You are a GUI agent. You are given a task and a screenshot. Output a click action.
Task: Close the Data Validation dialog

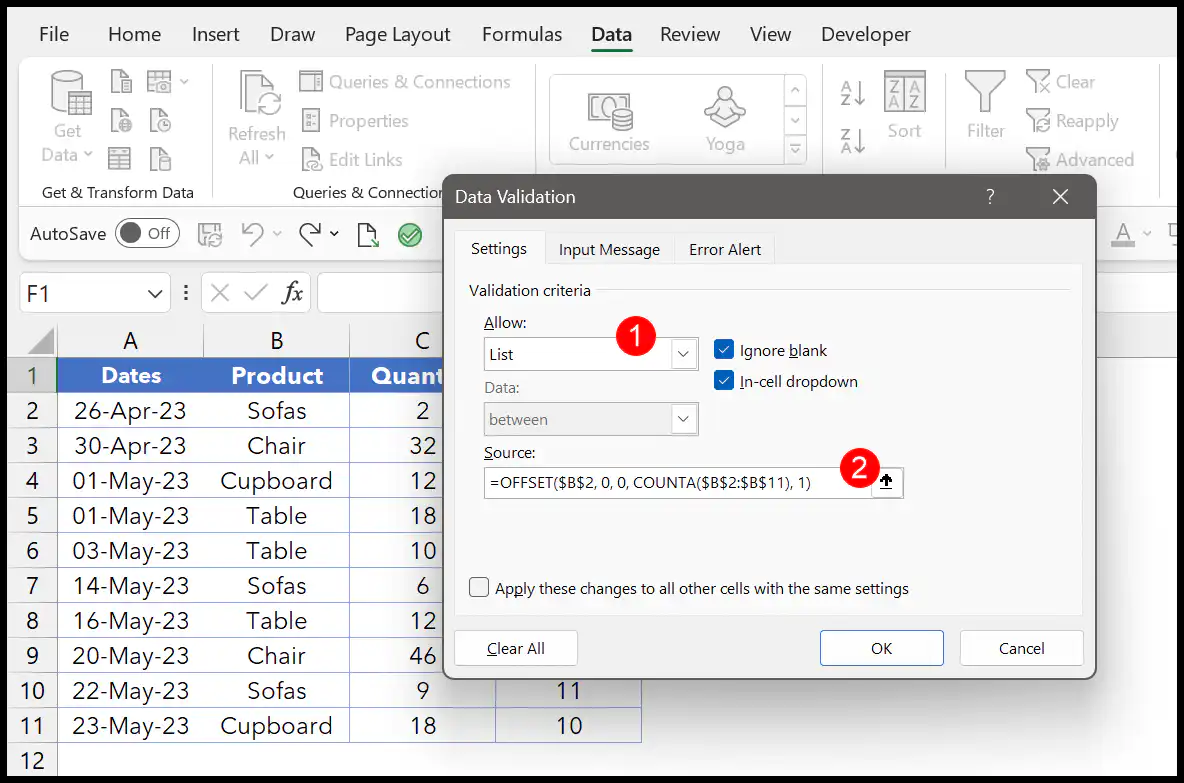(x=1060, y=197)
